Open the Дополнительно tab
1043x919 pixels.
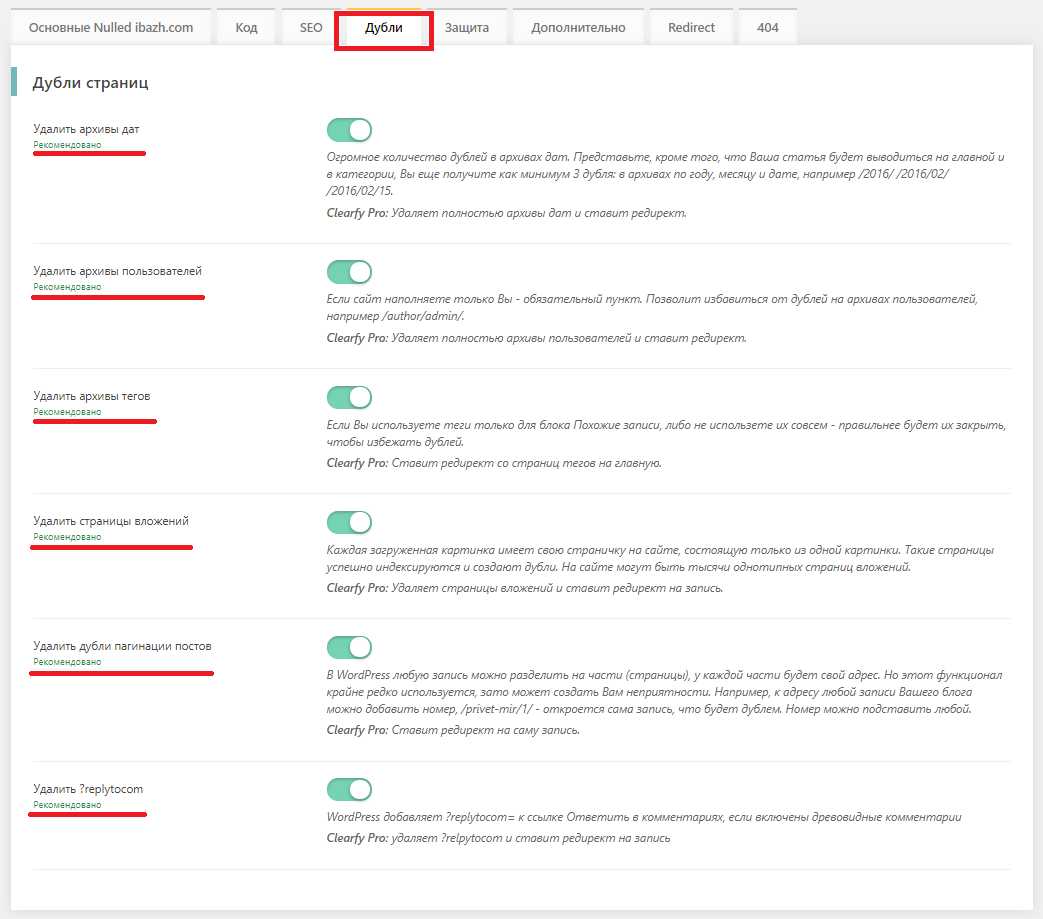[578, 27]
